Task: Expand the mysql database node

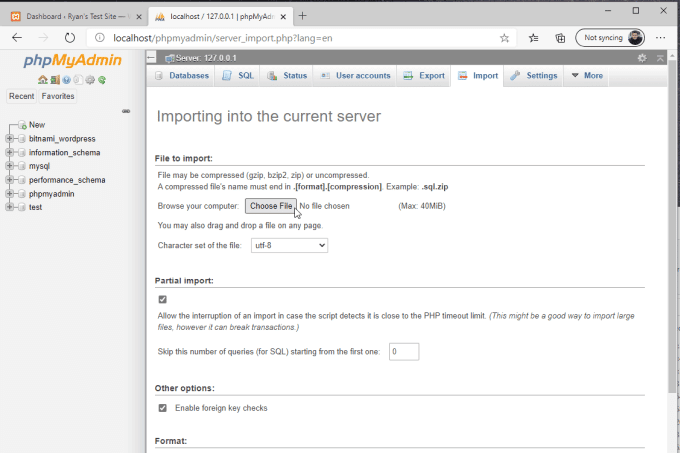Action: pos(9,166)
